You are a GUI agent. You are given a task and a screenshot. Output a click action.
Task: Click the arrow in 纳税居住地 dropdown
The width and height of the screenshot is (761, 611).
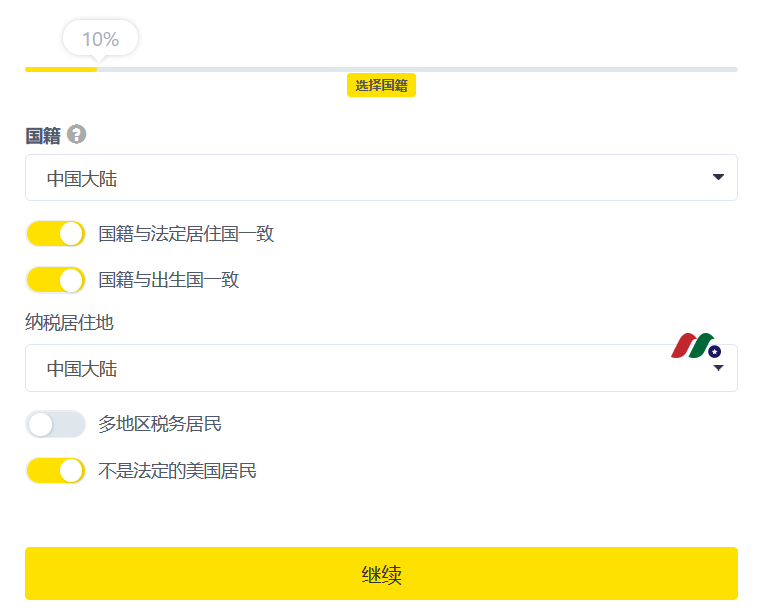coord(718,368)
